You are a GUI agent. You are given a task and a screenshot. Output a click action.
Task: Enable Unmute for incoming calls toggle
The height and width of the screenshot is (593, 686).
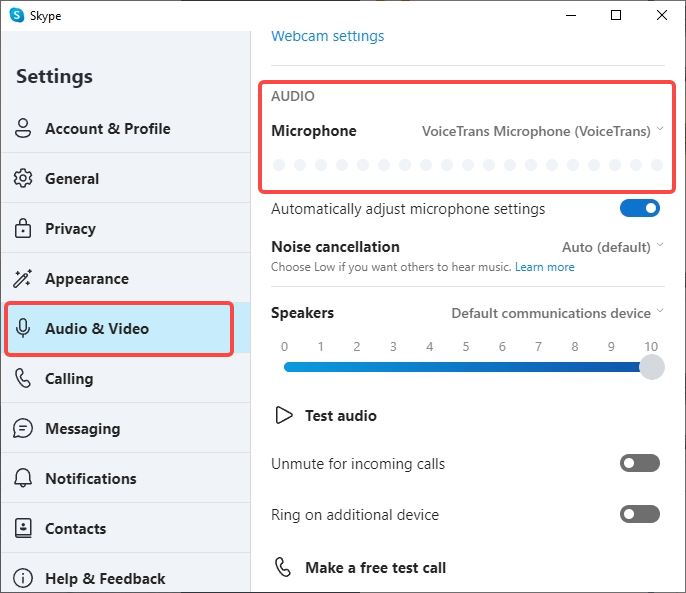pyautogui.click(x=640, y=463)
